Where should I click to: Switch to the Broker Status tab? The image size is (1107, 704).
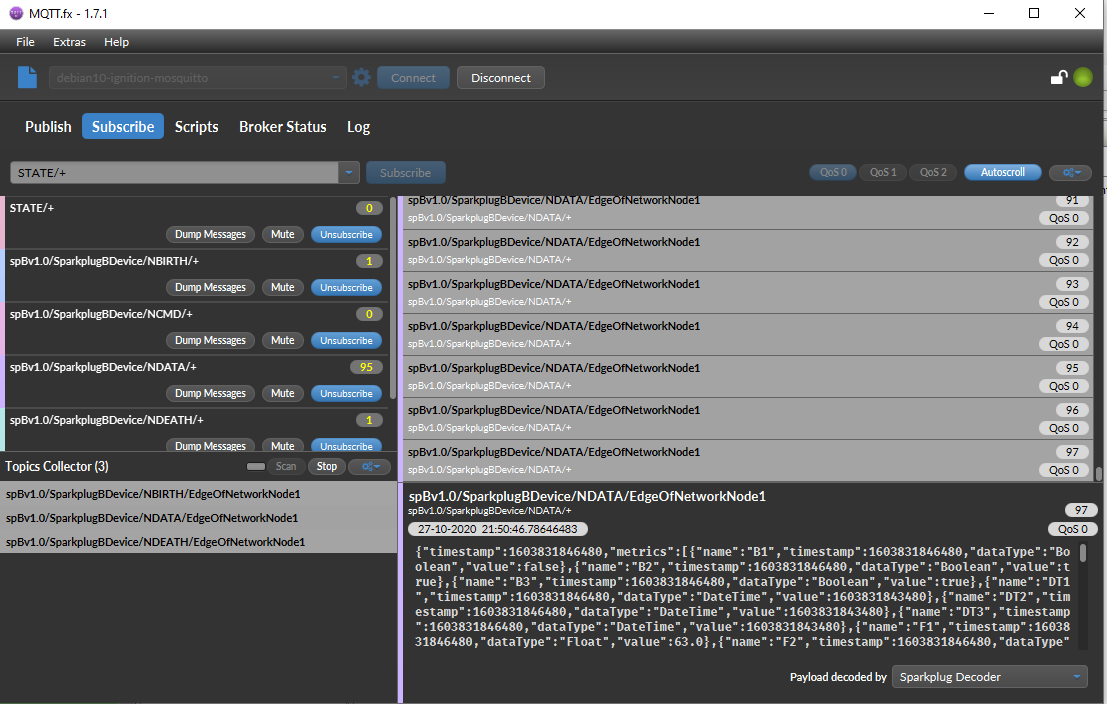[x=282, y=127]
